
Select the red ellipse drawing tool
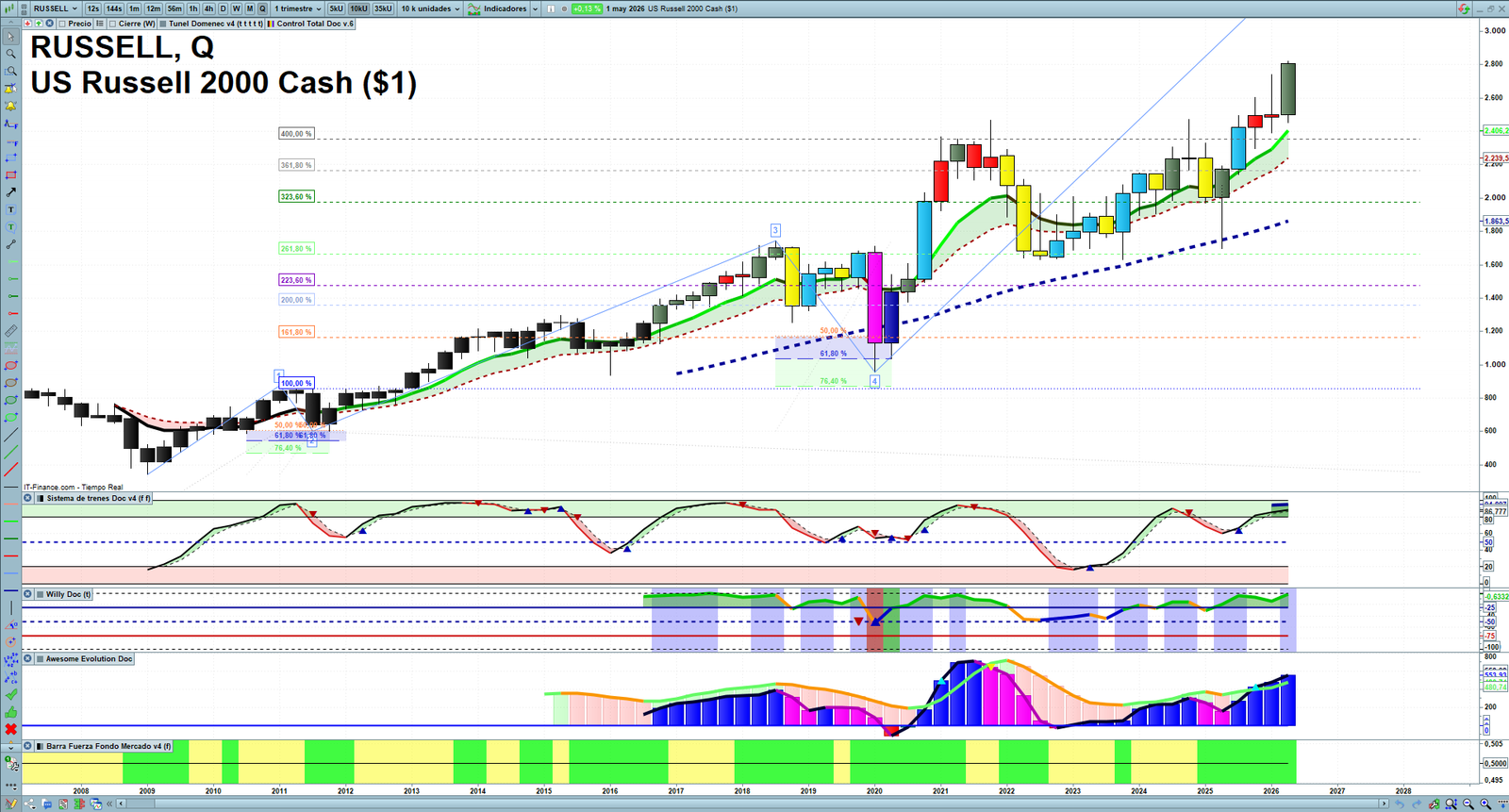[x=10, y=365]
